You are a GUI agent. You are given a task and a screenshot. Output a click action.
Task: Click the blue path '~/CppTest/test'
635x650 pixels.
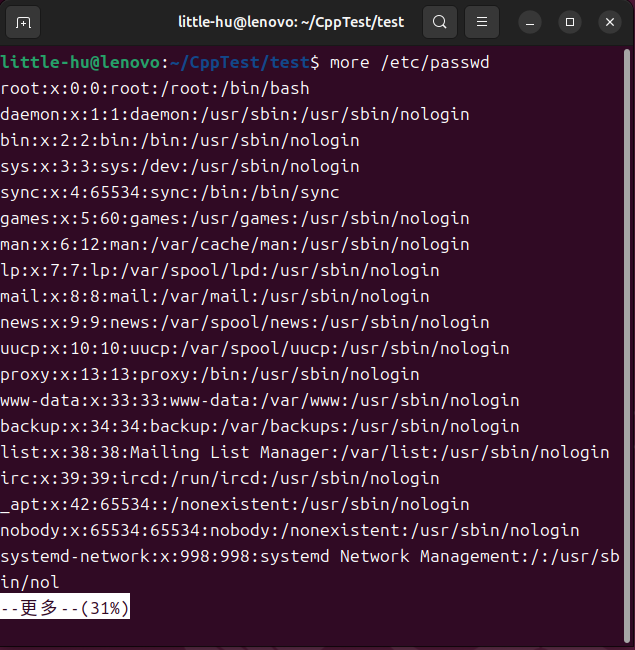tap(240, 63)
